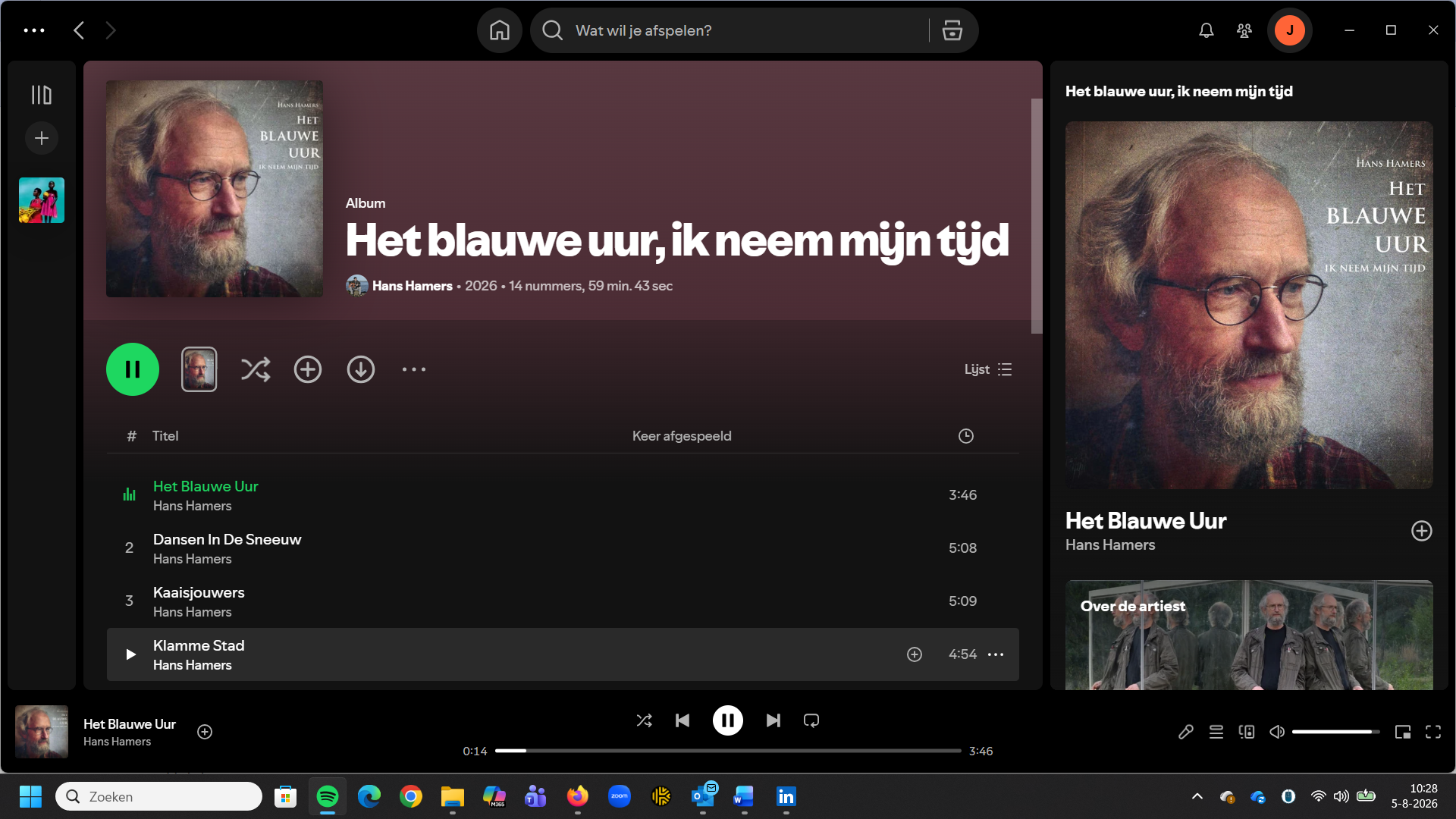
Task: Open connect to a device
Action: click(x=1247, y=732)
